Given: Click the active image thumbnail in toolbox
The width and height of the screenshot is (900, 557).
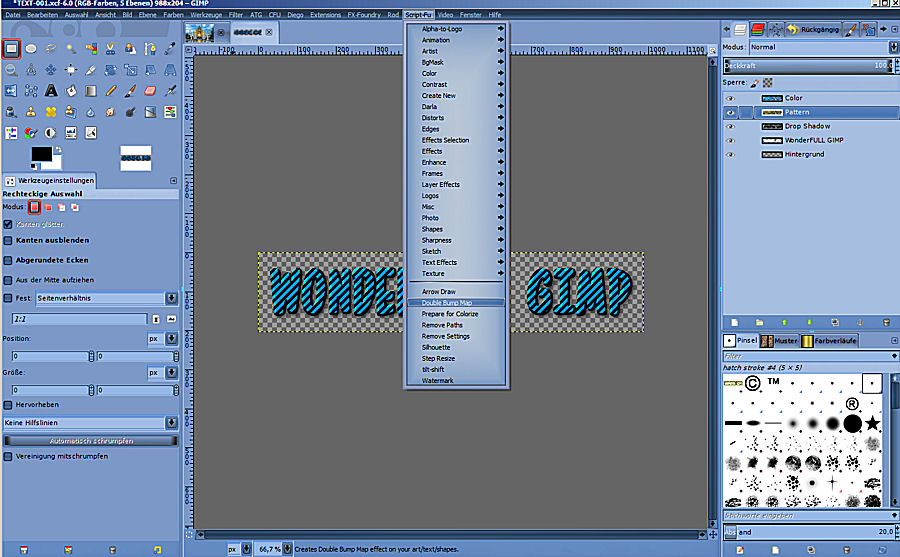Looking at the screenshot, I should (135, 158).
